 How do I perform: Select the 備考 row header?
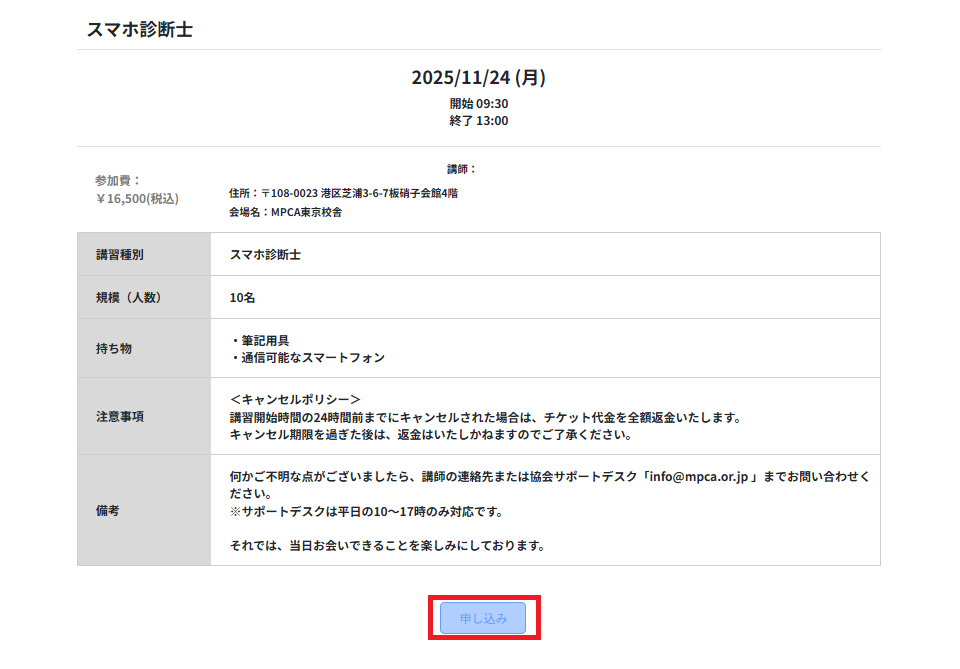108,510
